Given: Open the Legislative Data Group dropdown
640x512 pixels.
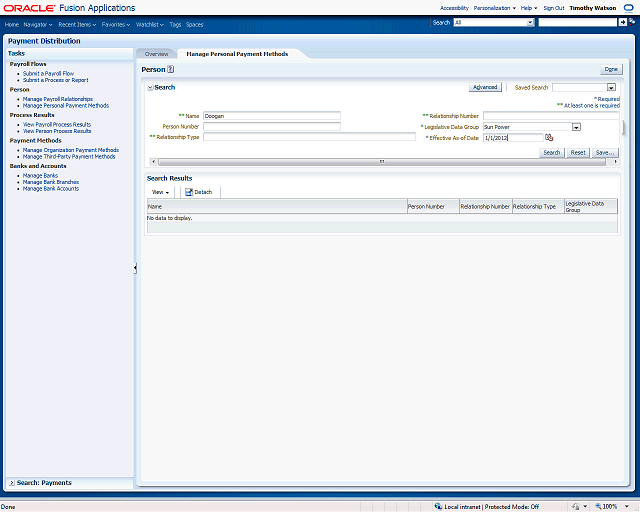Looking at the screenshot, I should coord(576,127).
